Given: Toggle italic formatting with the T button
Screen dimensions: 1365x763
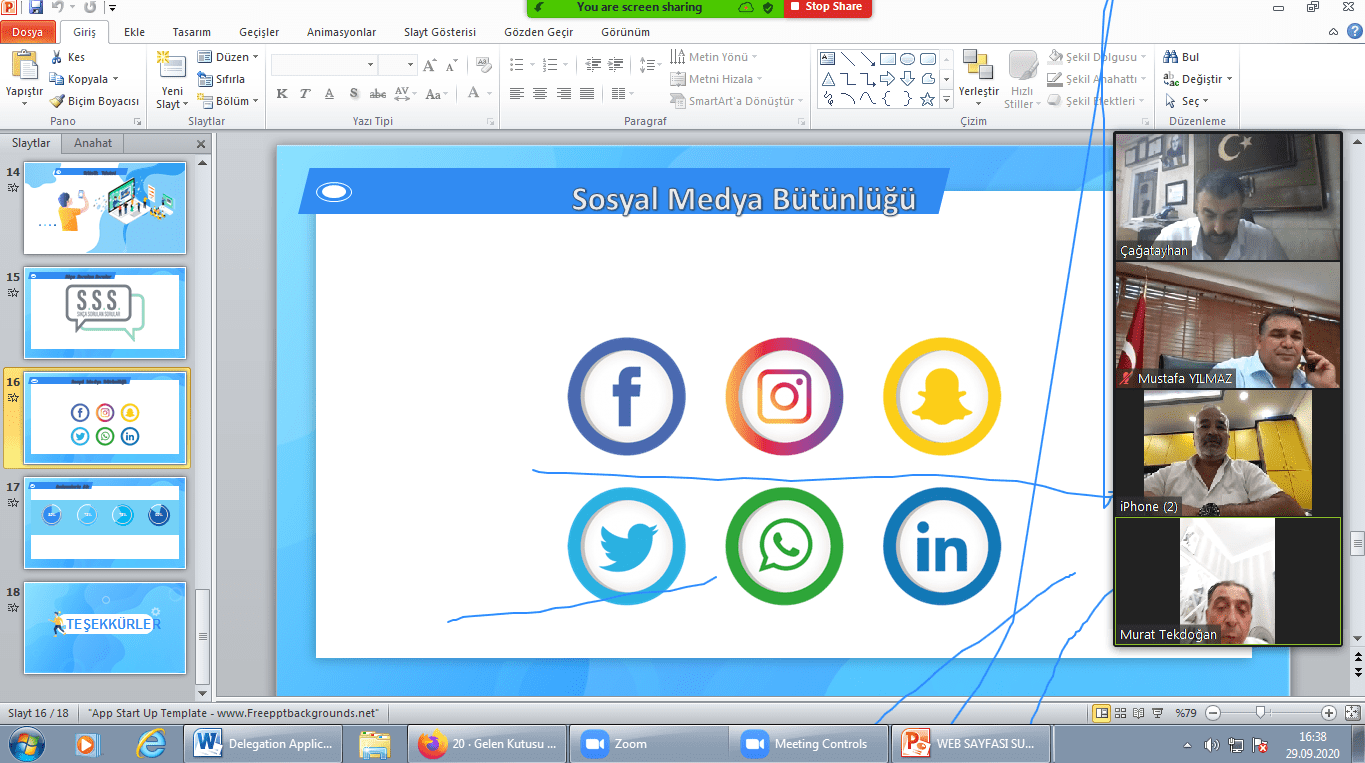Looking at the screenshot, I should pos(305,94).
